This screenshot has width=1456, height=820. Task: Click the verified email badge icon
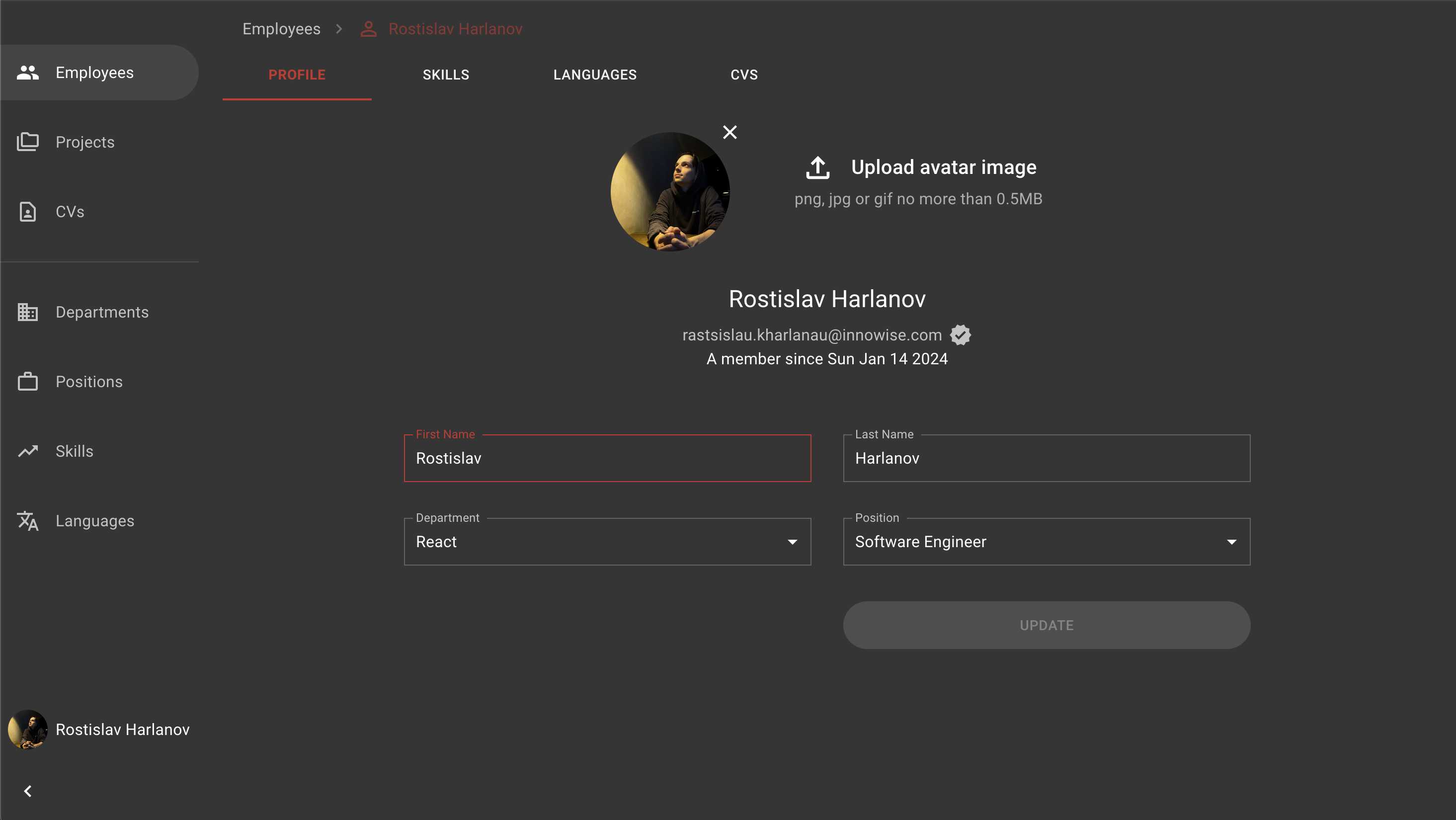[960, 335]
